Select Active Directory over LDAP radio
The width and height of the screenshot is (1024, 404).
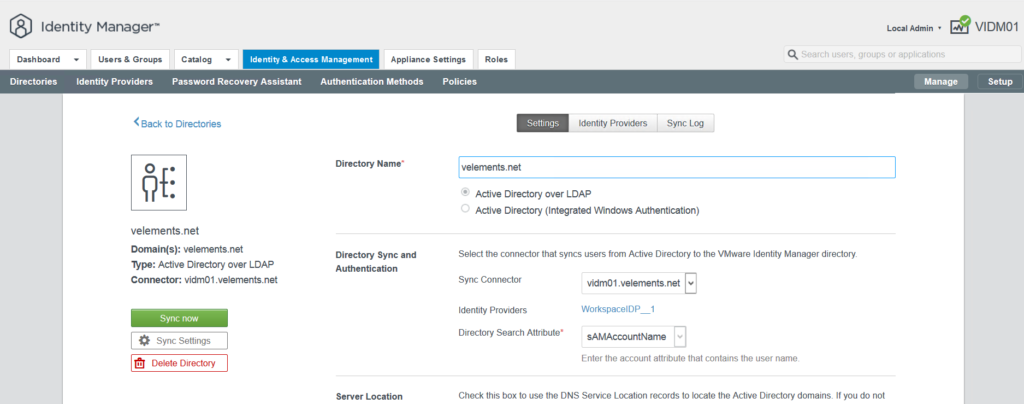[465, 193]
